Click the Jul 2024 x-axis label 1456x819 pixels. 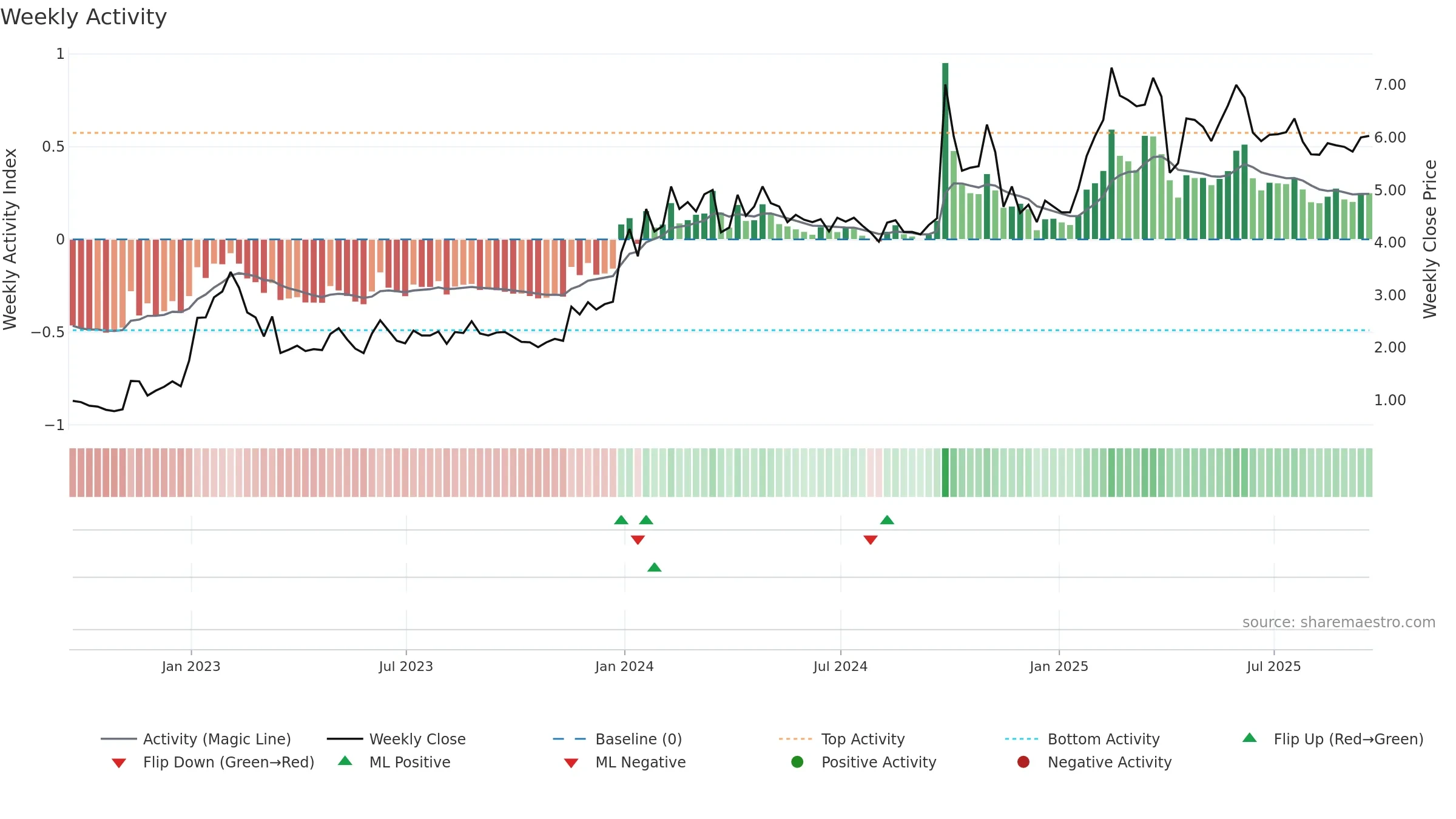tap(840, 666)
